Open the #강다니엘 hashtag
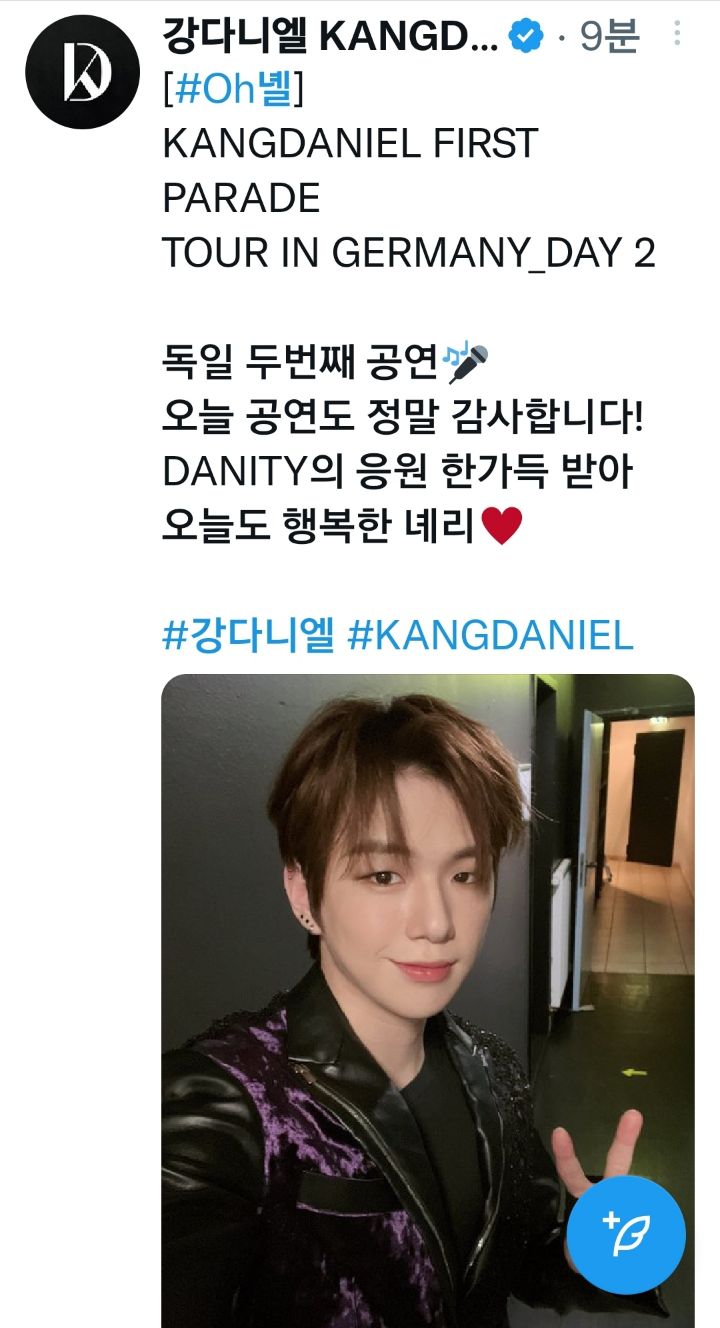This screenshot has width=720, height=1328. click(x=248, y=635)
